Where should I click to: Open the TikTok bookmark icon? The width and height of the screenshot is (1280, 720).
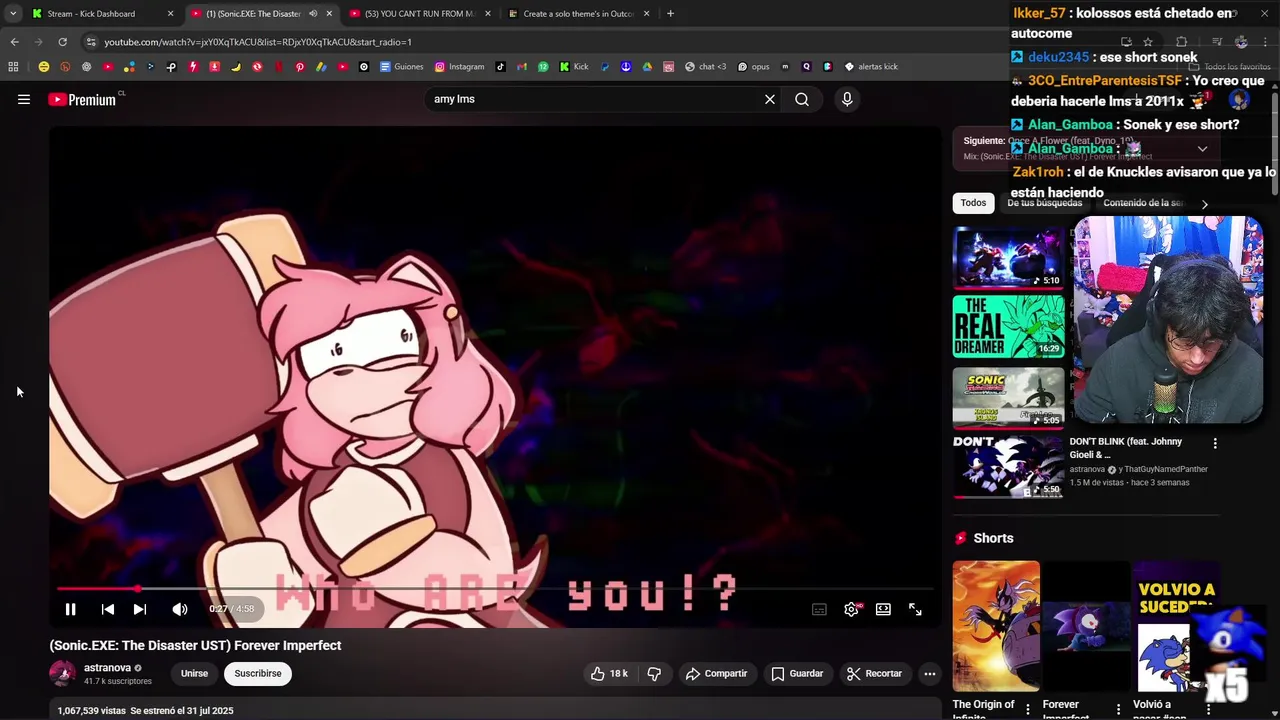(x=500, y=67)
